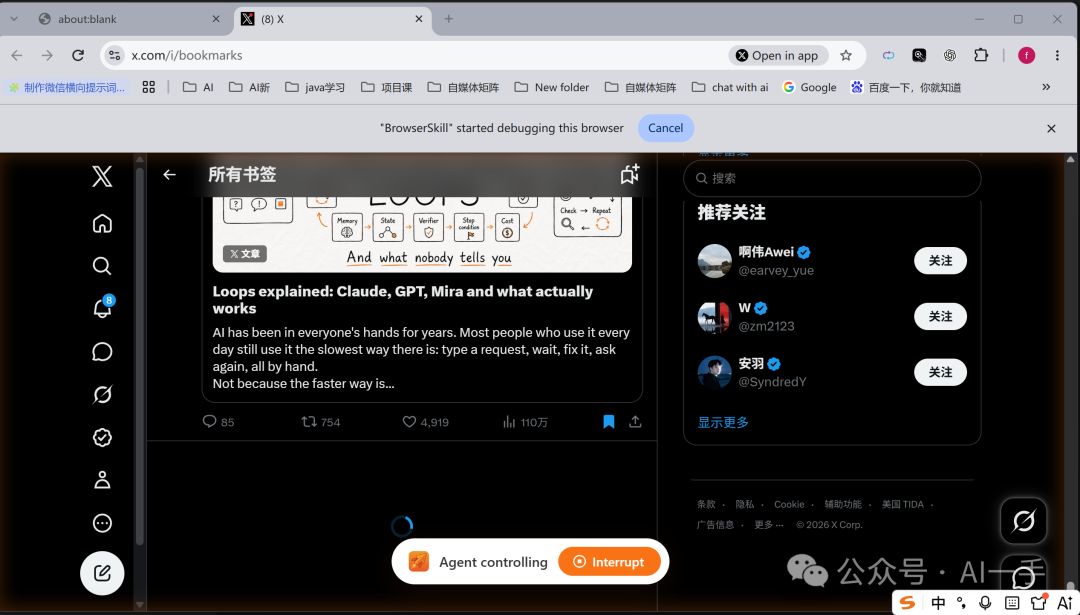Repost the Loops post (754)
Screen dimensions: 1080x615
(x=321, y=421)
